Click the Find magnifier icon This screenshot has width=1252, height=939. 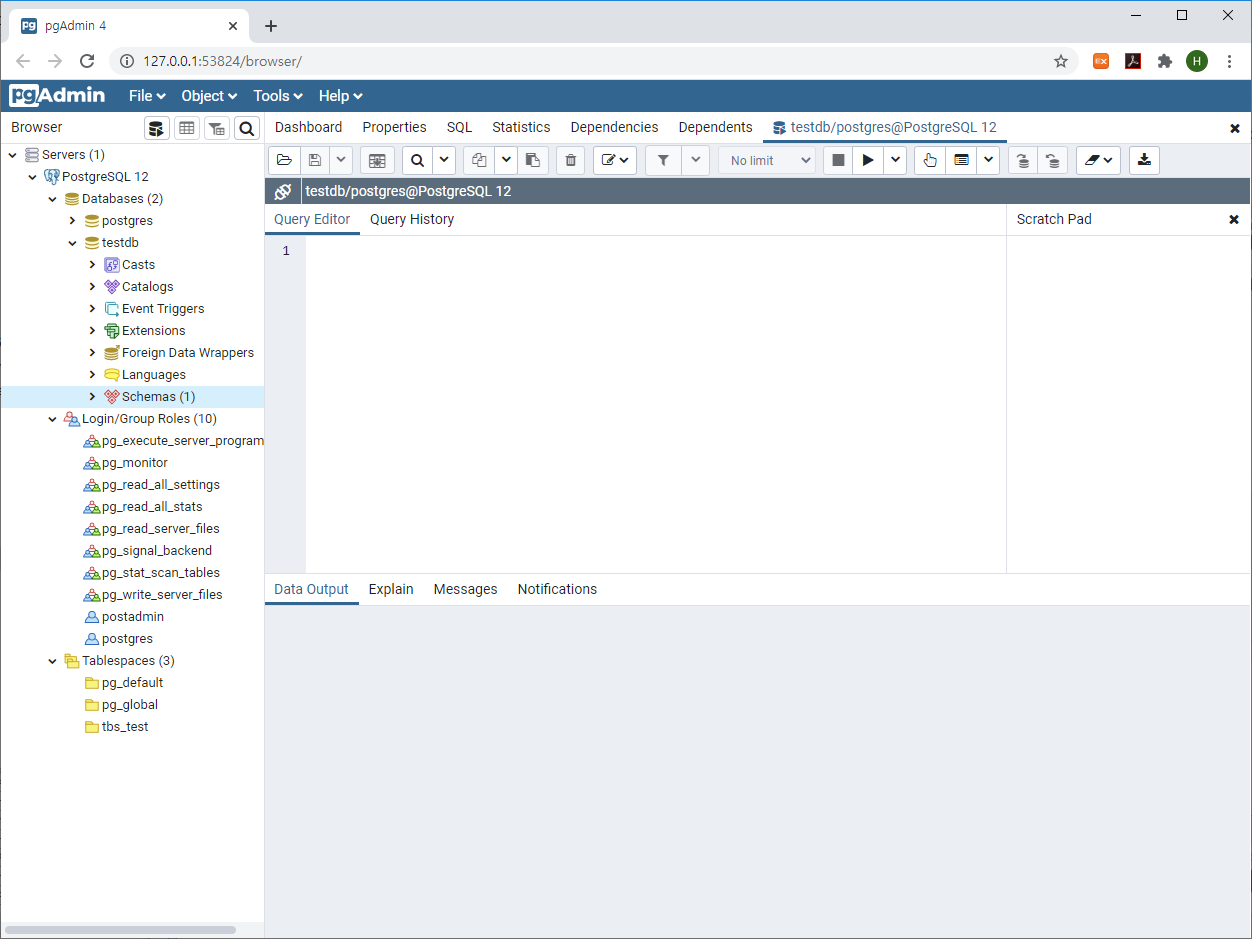(417, 160)
